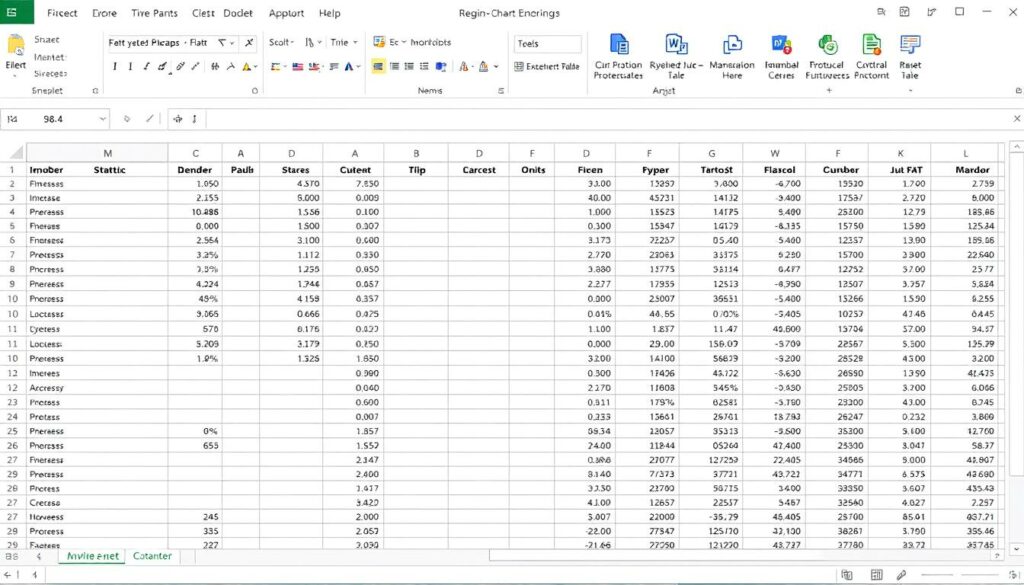Open the Apptort menu

tap(286, 13)
